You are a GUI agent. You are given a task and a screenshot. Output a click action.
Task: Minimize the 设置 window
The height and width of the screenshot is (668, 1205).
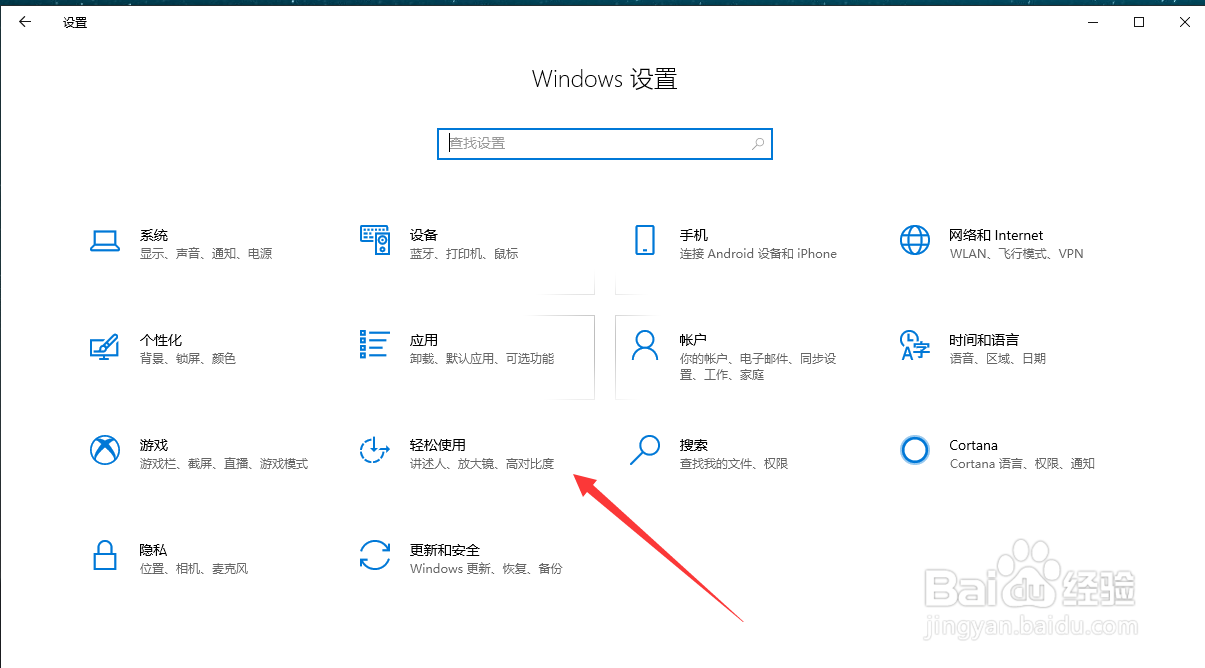point(1092,22)
